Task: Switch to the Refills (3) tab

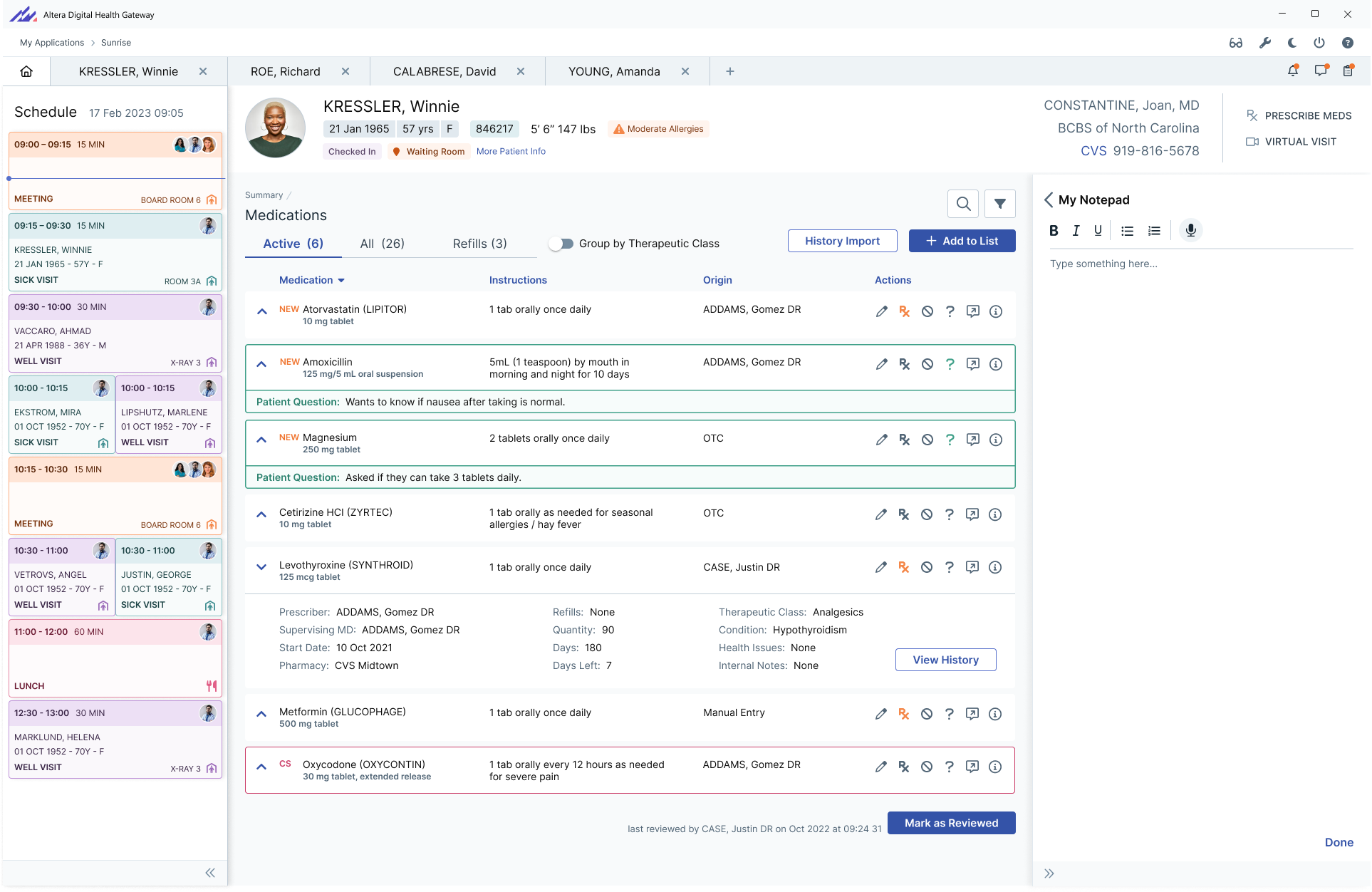Action: pos(479,244)
